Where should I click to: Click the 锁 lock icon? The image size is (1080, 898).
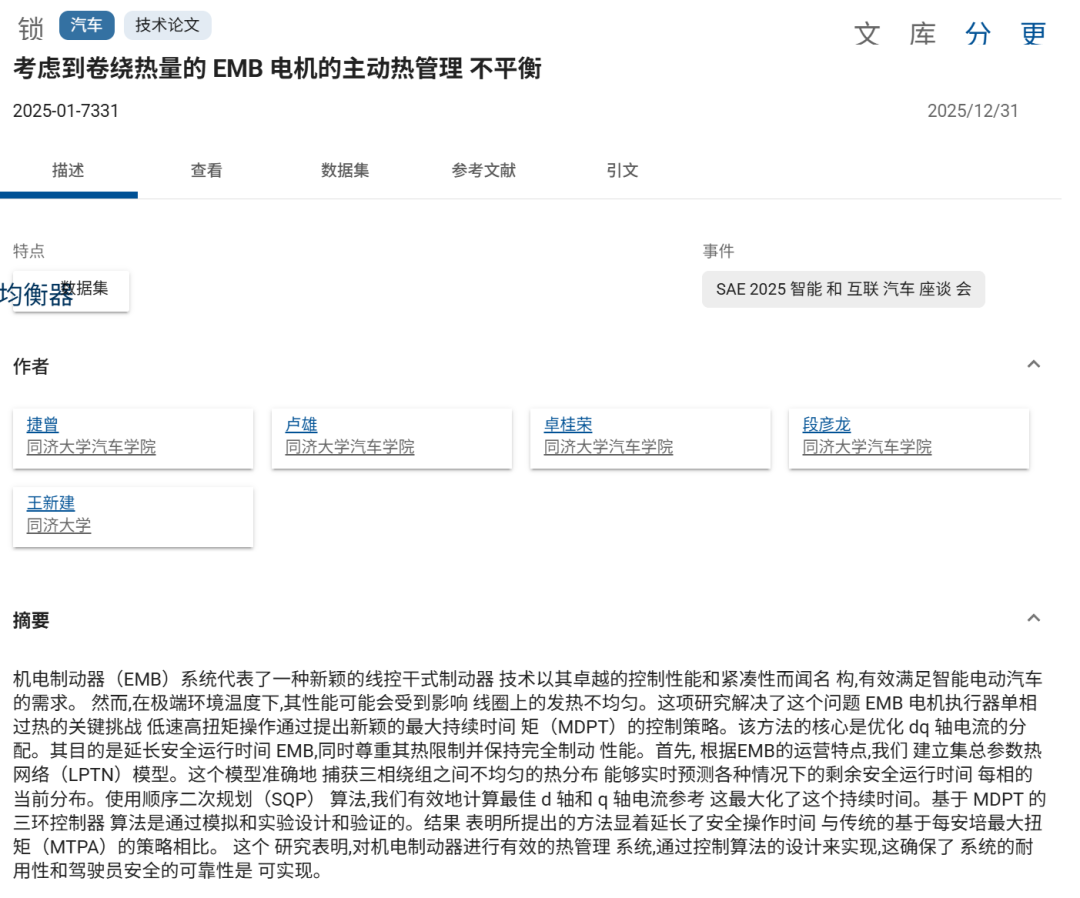pos(30,29)
